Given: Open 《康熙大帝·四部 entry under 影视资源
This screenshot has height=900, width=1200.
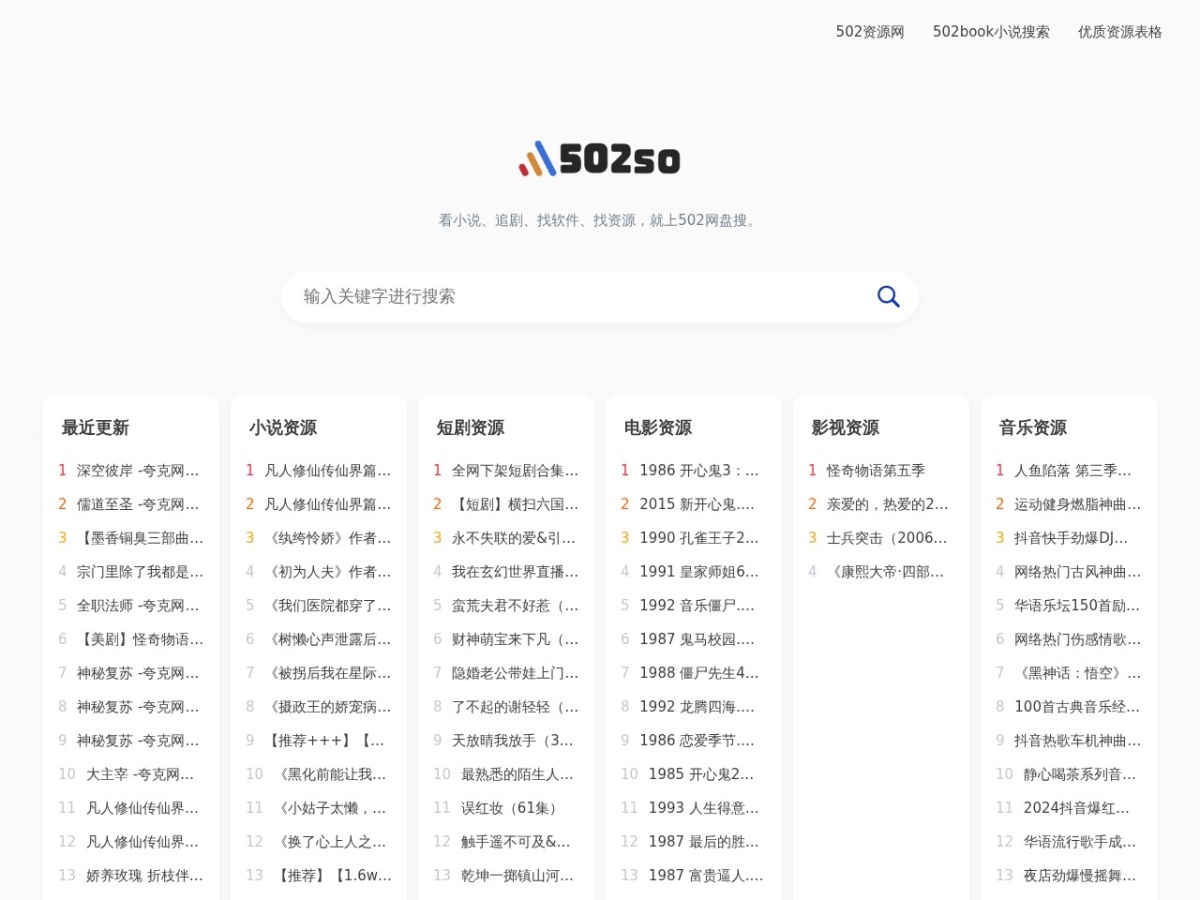Looking at the screenshot, I should tap(887, 572).
